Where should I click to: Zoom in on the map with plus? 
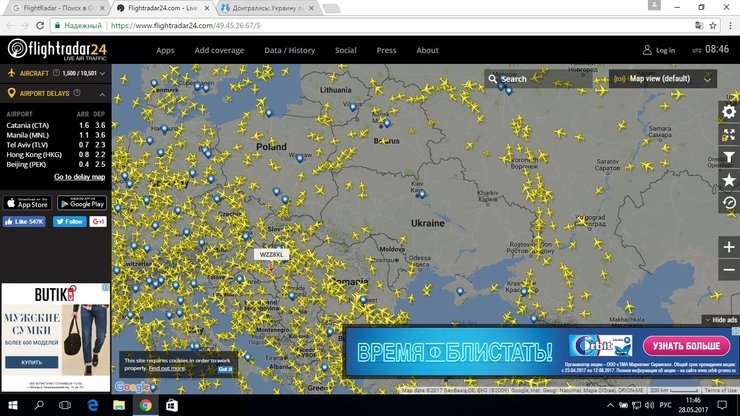click(x=728, y=246)
